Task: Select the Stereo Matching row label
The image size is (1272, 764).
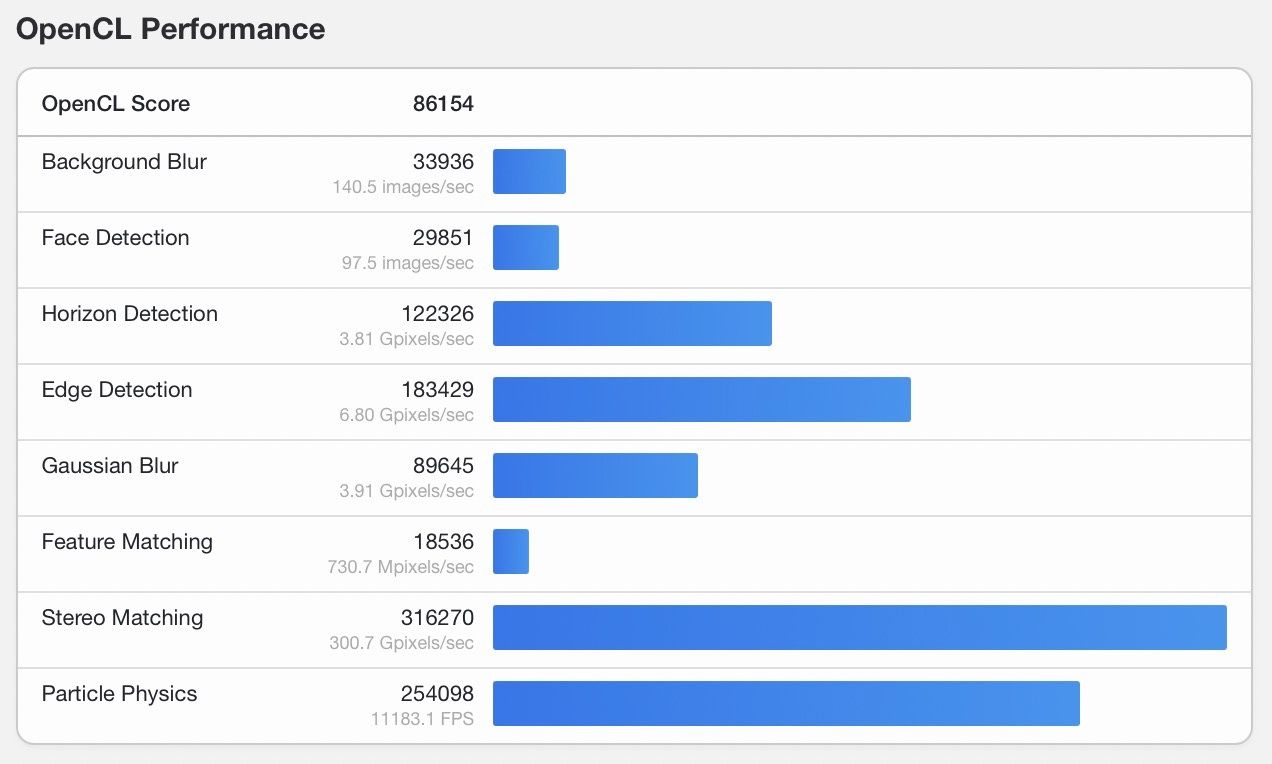Action: 122,618
